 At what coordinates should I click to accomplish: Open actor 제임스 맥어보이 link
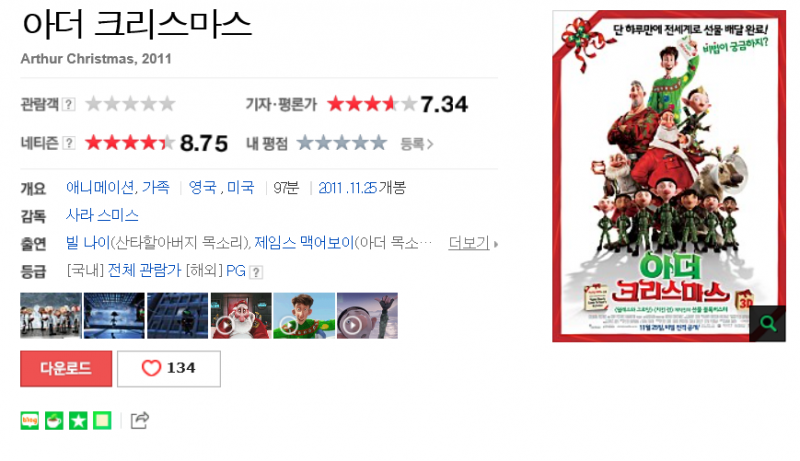click(304, 243)
